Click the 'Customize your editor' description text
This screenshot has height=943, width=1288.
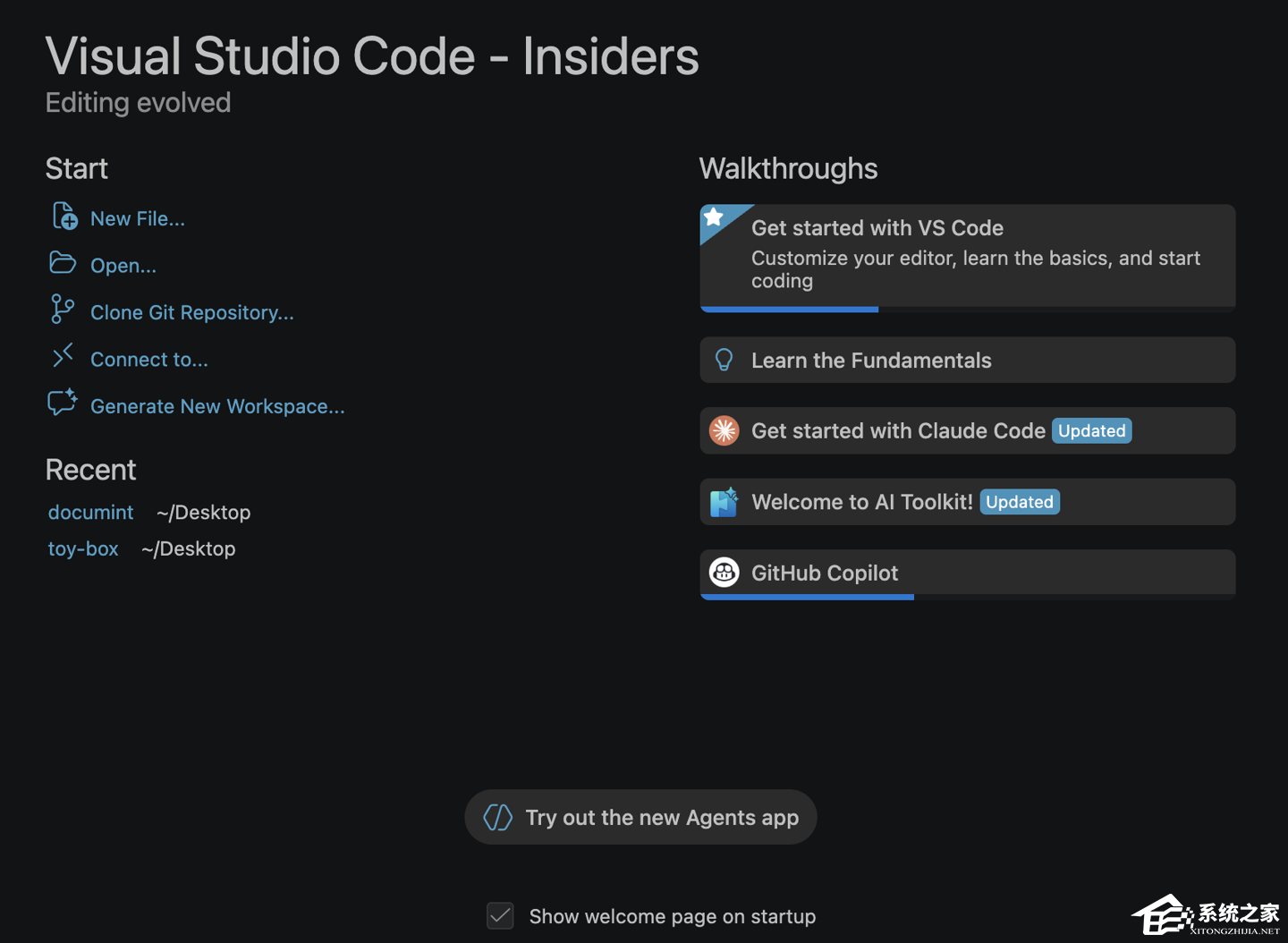point(975,269)
